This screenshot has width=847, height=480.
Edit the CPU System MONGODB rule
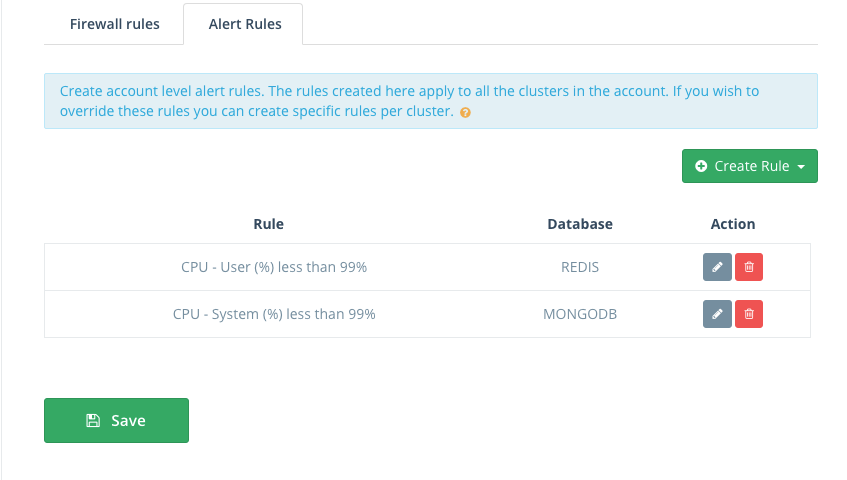[x=717, y=314]
